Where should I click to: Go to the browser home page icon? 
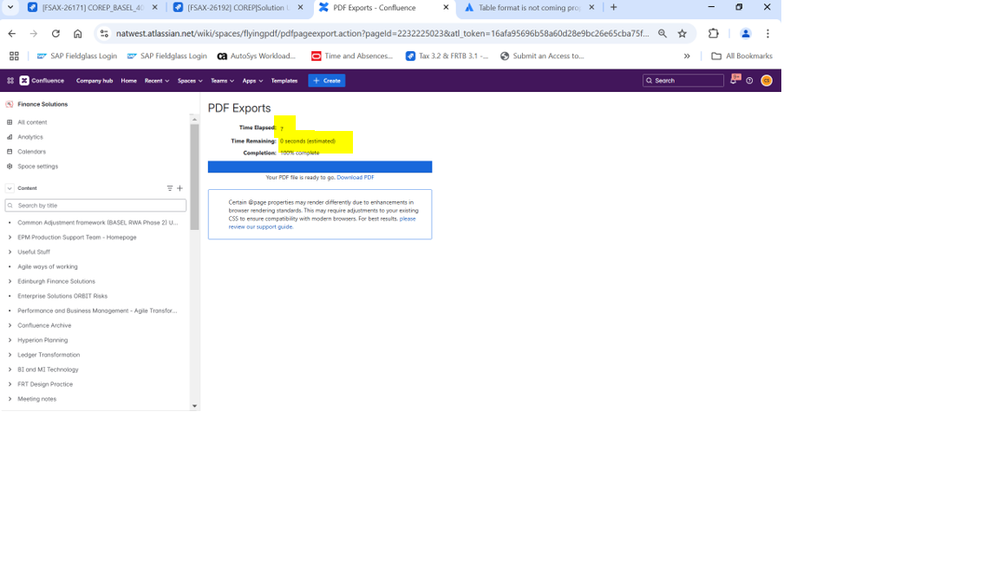(78, 33)
